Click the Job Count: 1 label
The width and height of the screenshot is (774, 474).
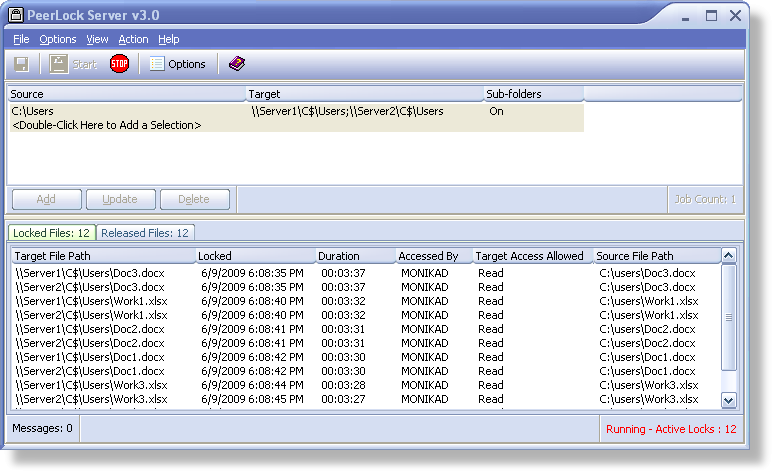pos(705,199)
